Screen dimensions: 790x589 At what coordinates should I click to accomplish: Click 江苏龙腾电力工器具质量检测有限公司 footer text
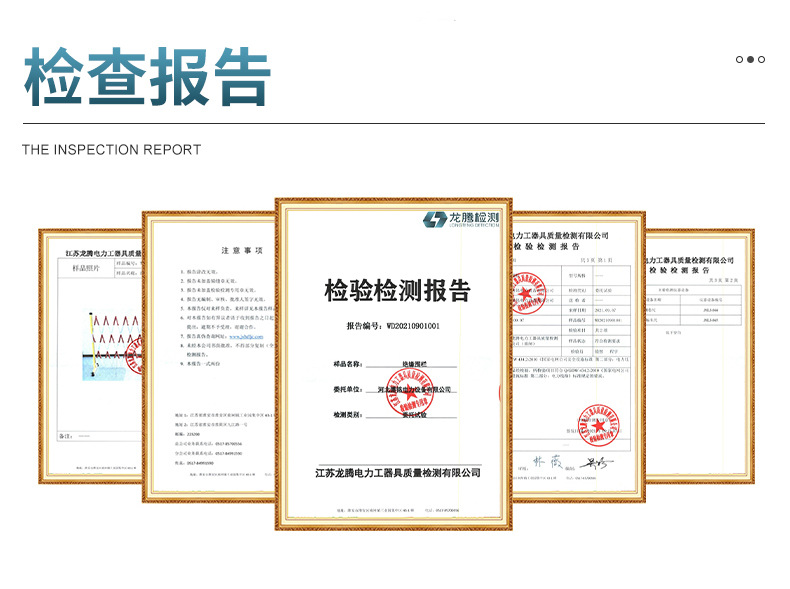click(x=398, y=473)
